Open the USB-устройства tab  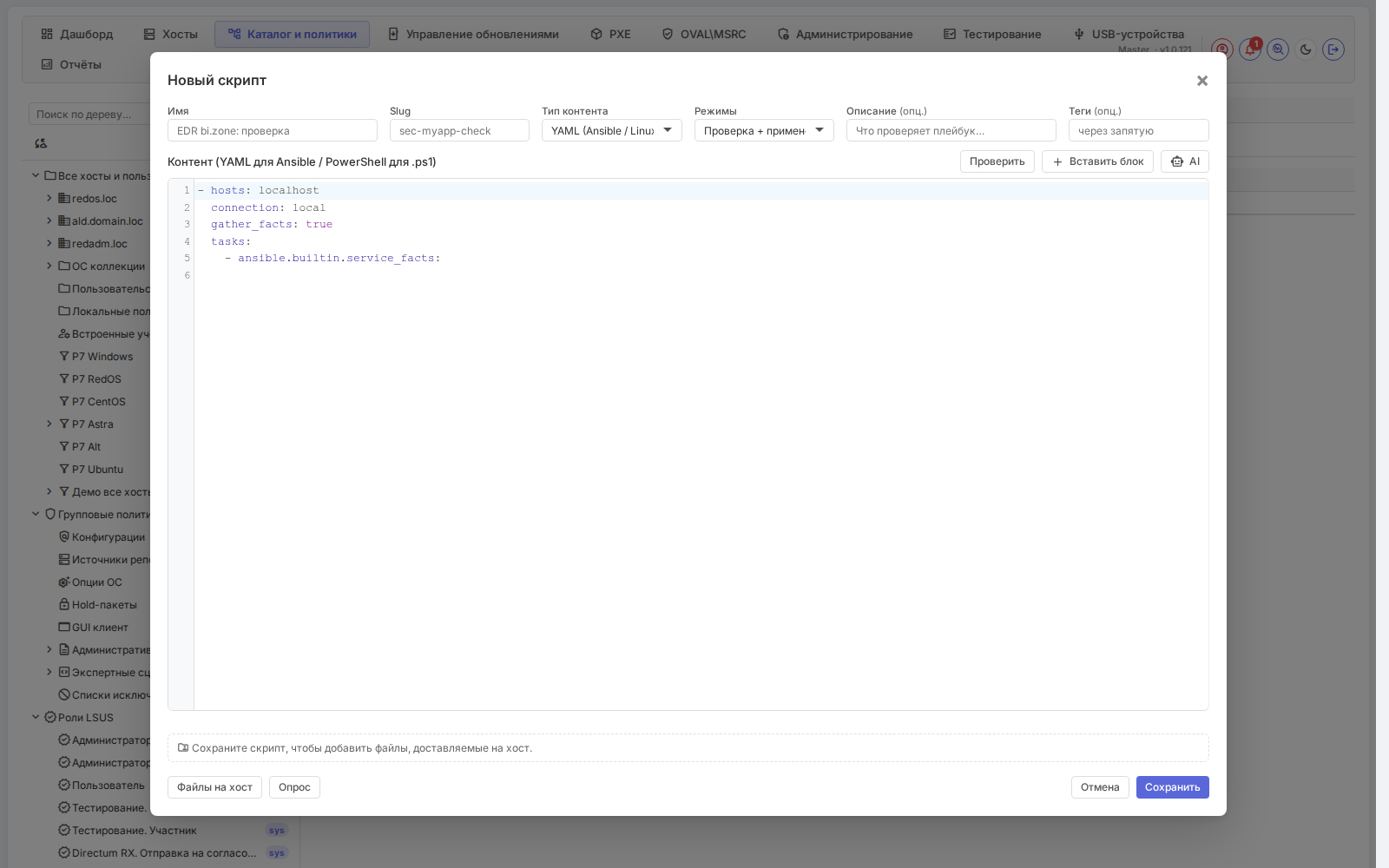pos(1129,34)
